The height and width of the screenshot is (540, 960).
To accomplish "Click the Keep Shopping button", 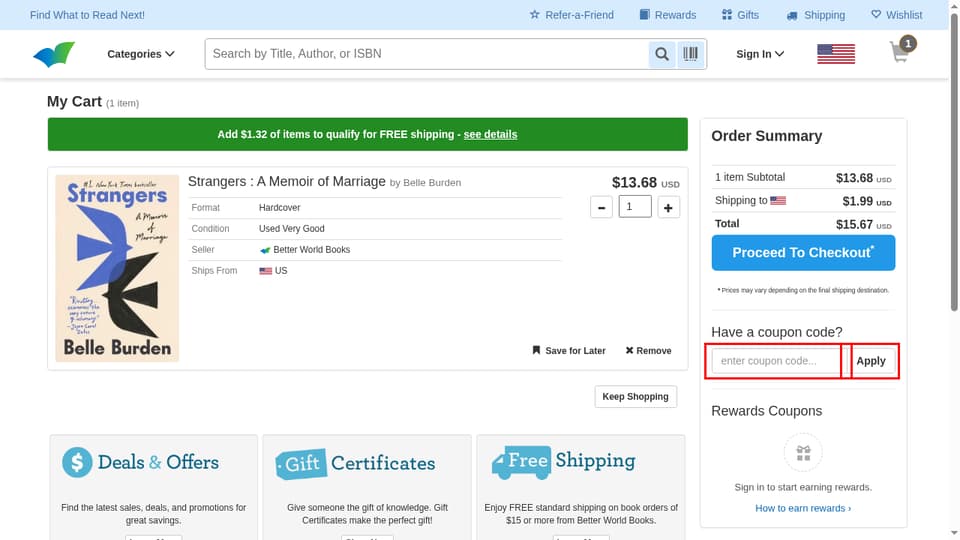I will [x=636, y=397].
